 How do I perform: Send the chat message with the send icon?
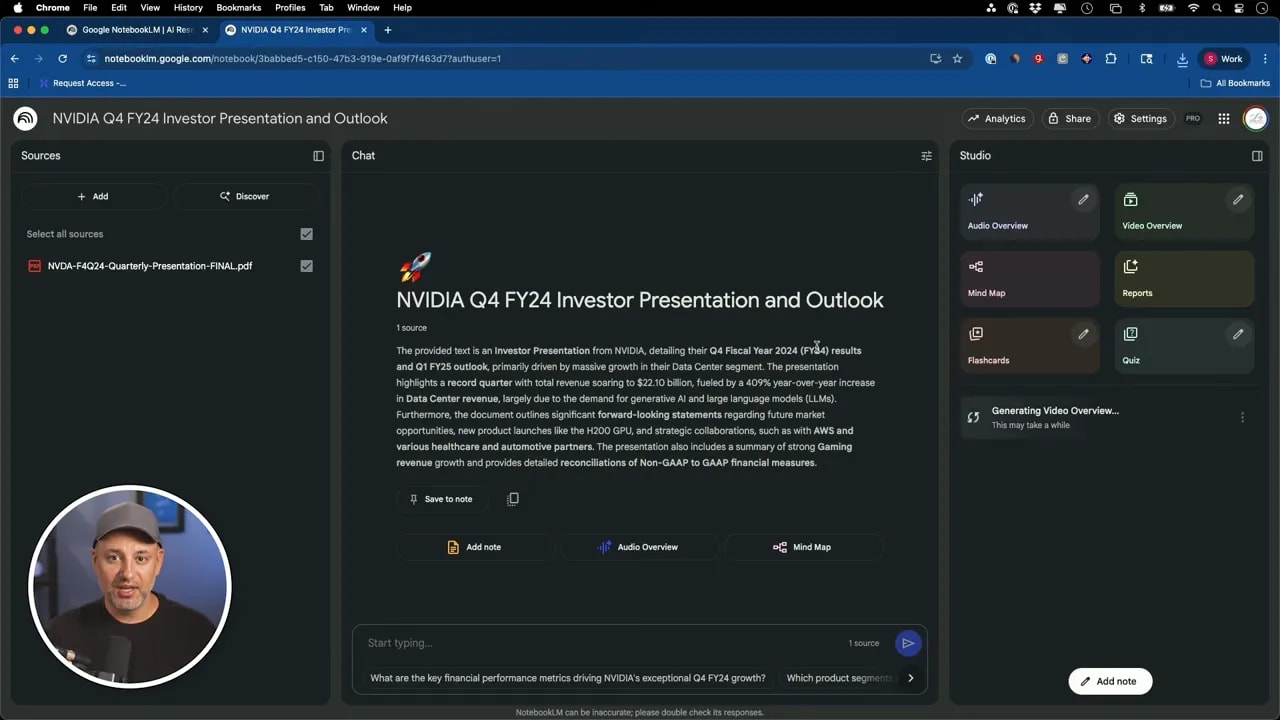point(908,643)
